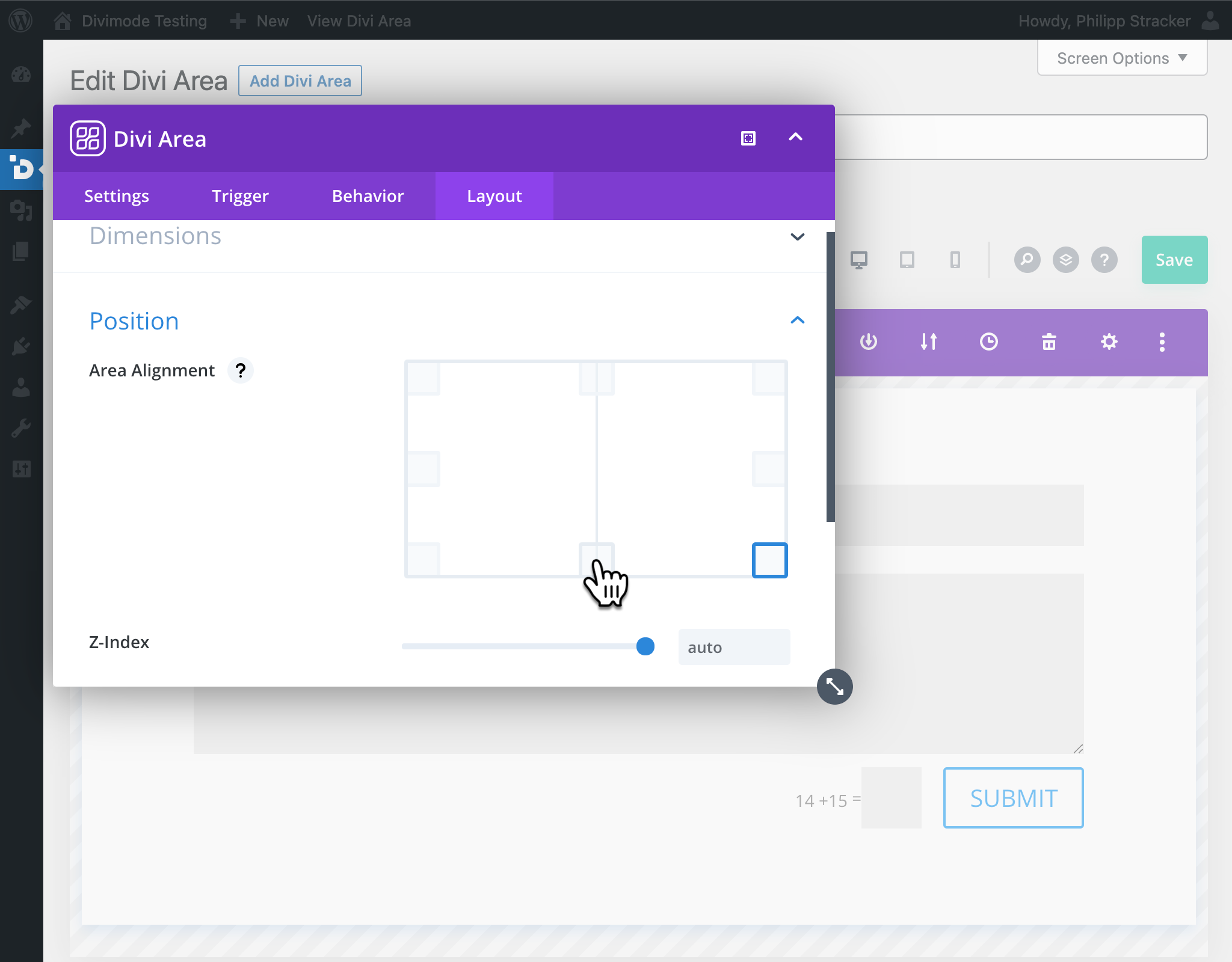The image size is (1232, 962).
Task: Click the captcha answer input field
Action: [x=891, y=798]
